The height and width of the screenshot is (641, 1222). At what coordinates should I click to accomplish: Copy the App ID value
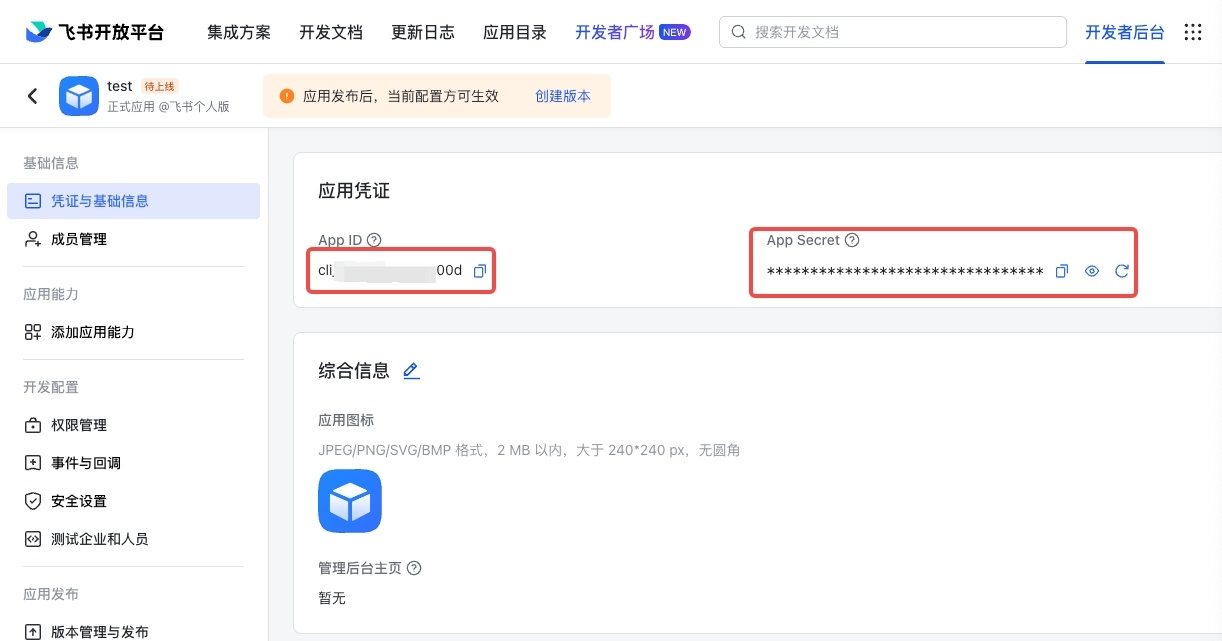tap(480, 271)
